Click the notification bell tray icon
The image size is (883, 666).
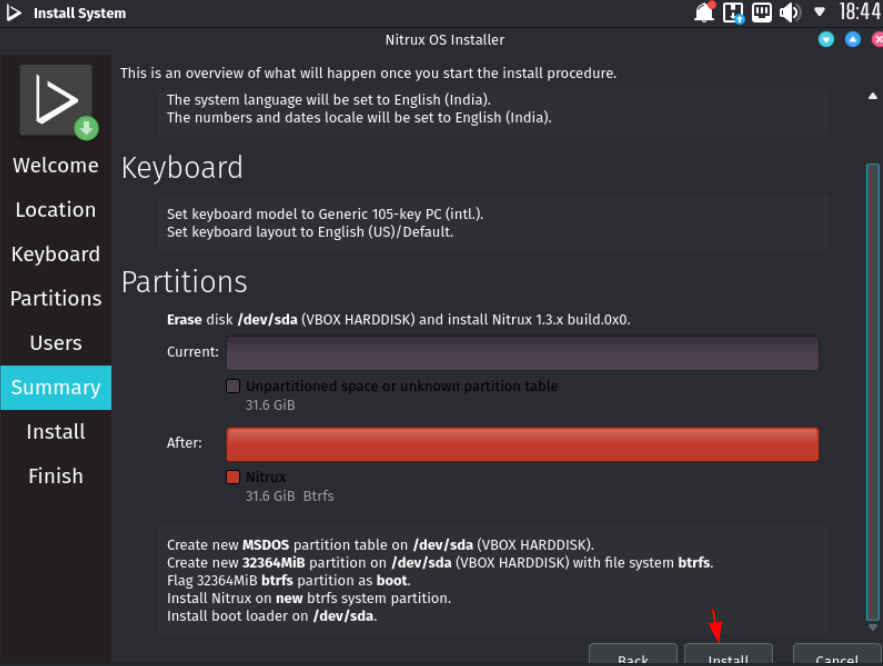[704, 12]
